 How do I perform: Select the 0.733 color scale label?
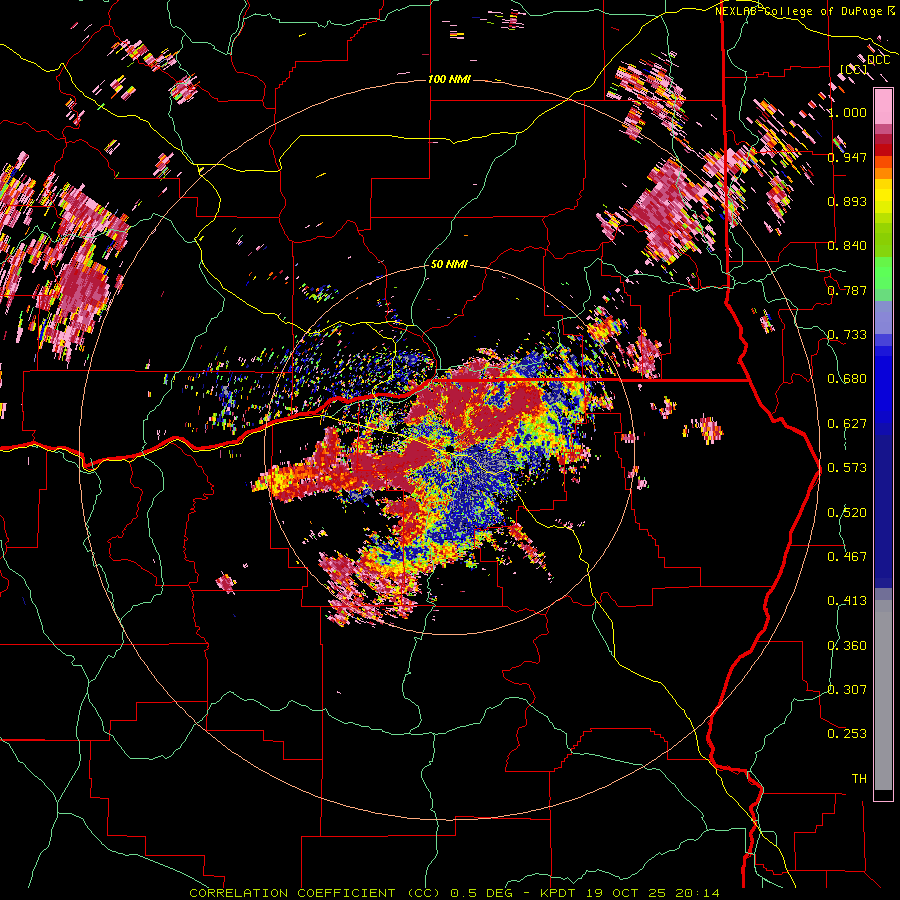pyautogui.click(x=847, y=335)
